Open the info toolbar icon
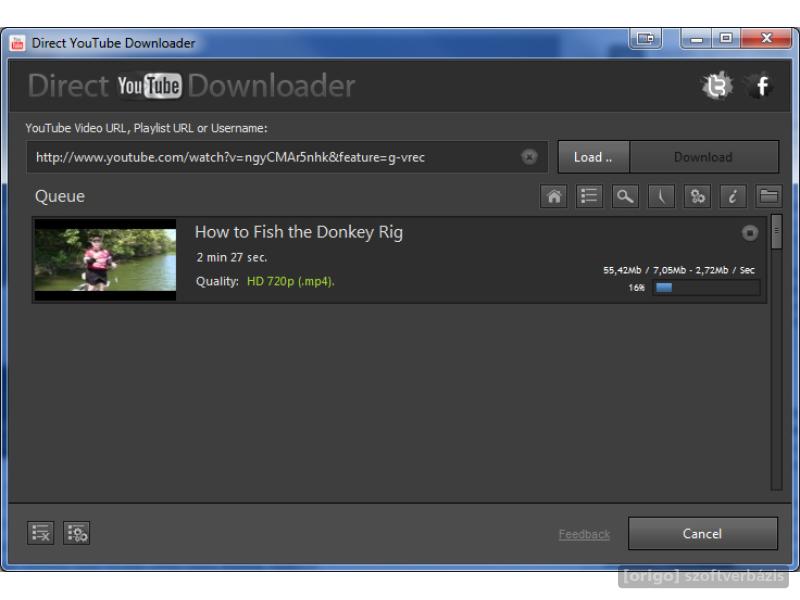Screen dimensions: 800x600 pyautogui.click(x=733, y=196)
